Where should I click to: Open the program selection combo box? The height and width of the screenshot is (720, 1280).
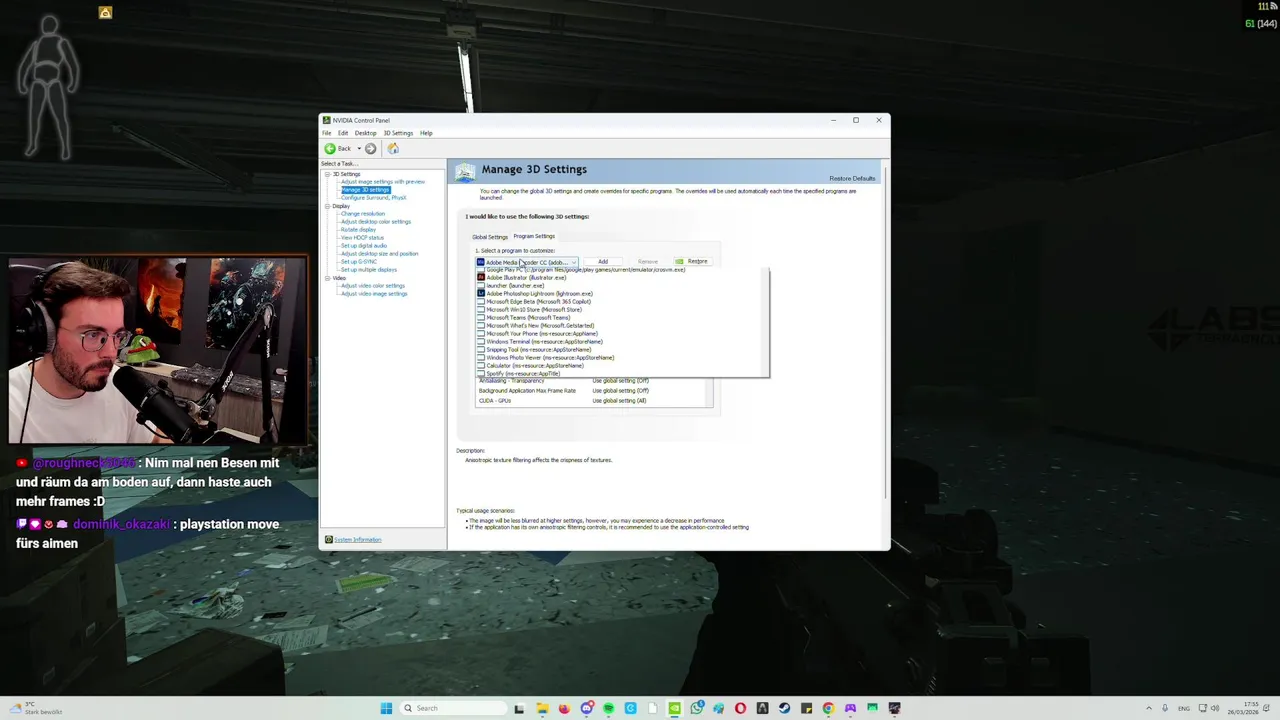pyautogui.click(x=527, y=262)
